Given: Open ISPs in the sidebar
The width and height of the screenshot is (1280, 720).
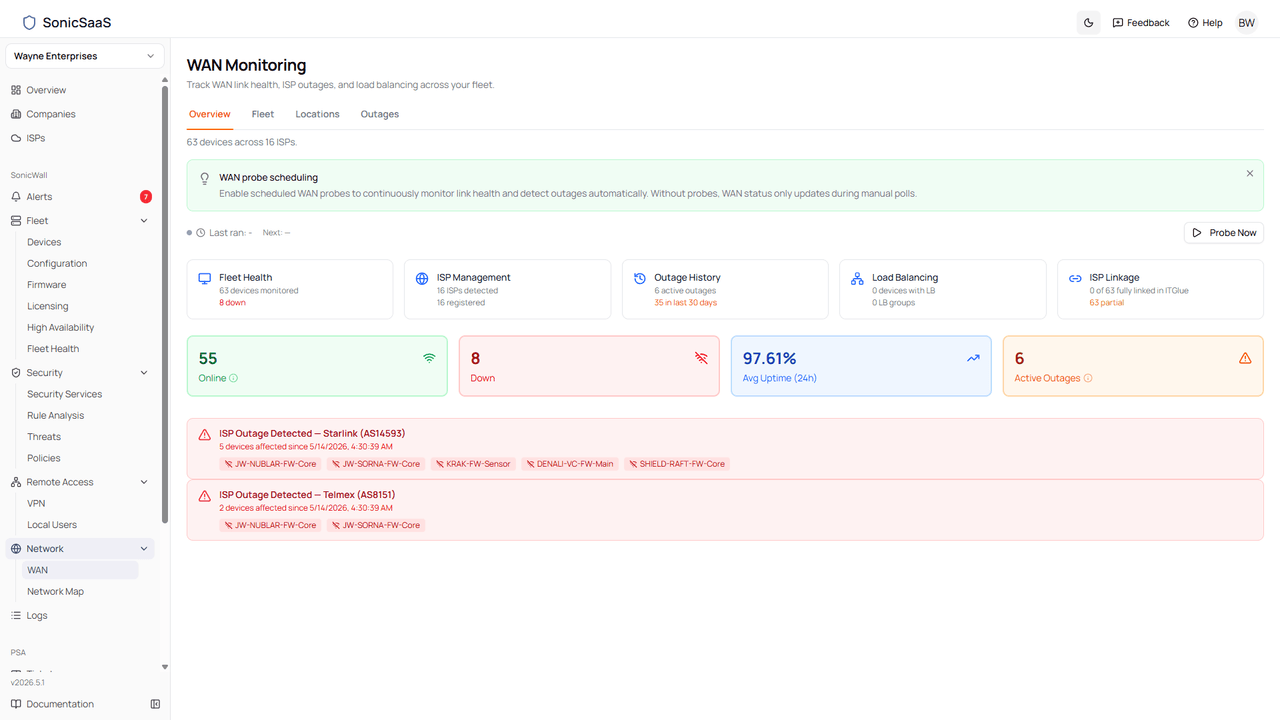Looking at the screenshot, I should pos(35,138).
